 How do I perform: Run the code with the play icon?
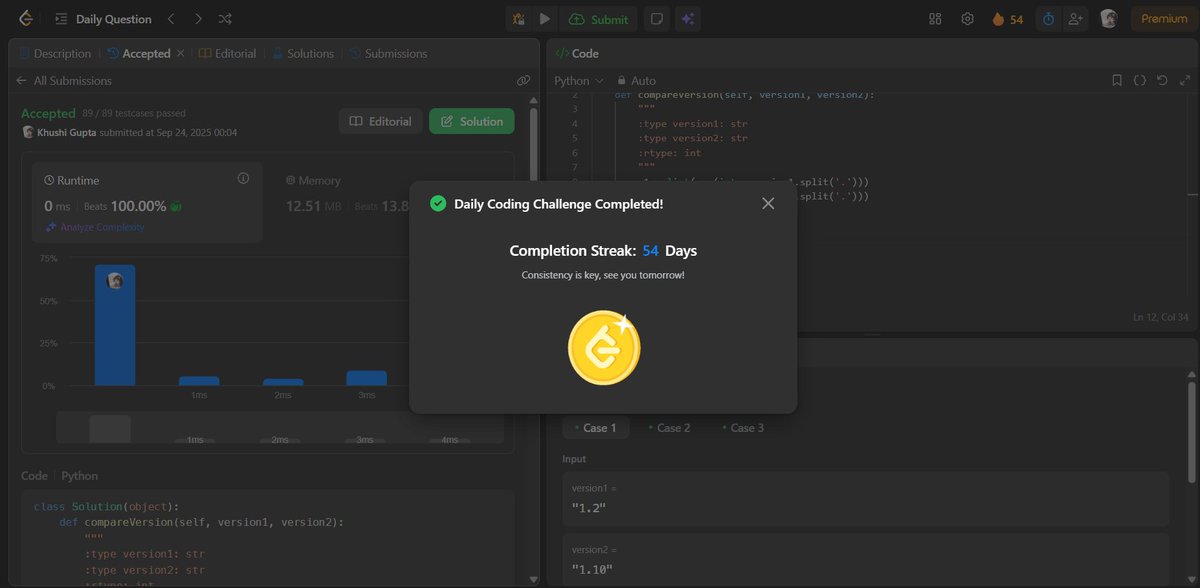pyautogui.click(x=545, y=19)
